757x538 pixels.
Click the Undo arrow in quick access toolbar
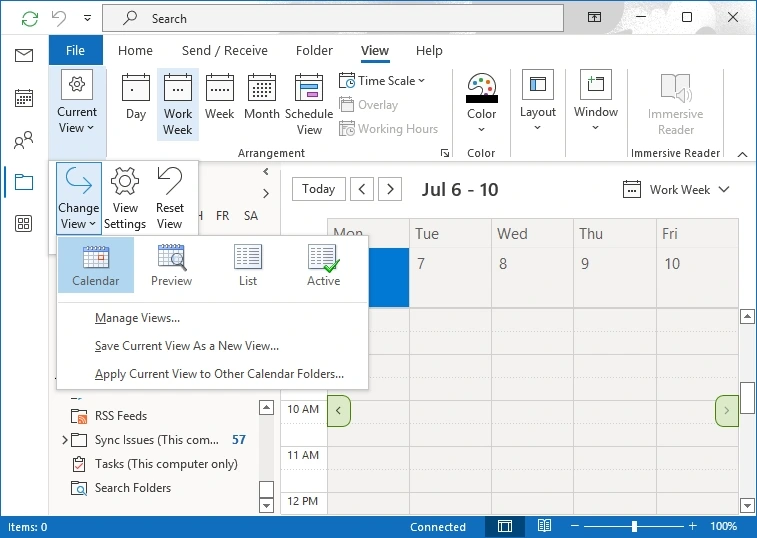(x=59, y=19)
